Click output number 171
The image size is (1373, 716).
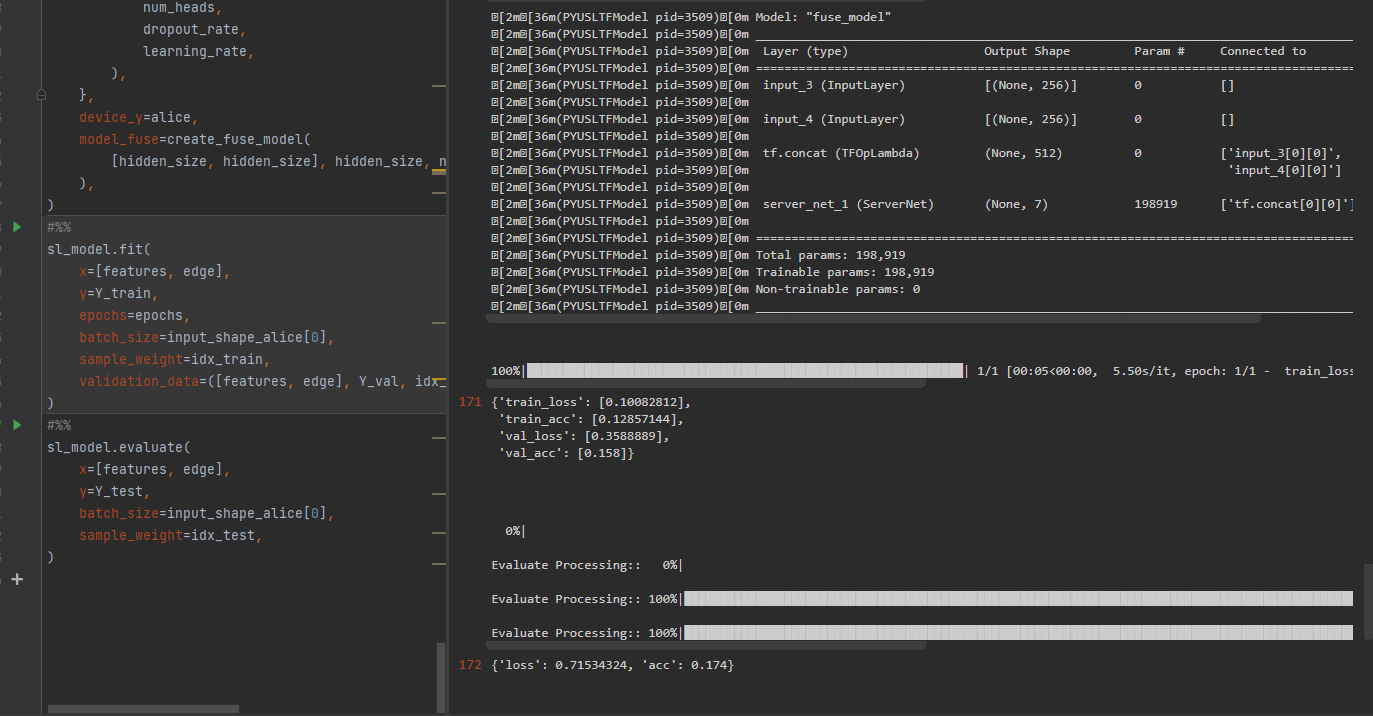tap(469, 402)
